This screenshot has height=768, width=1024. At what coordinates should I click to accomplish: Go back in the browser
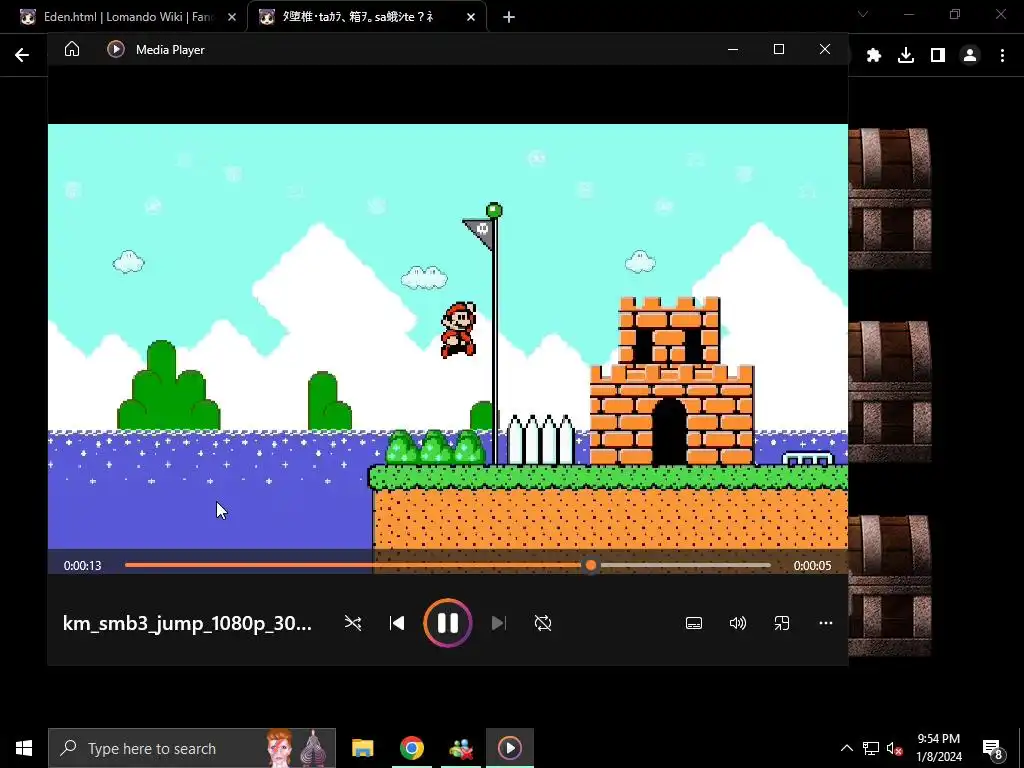[22, 55]
